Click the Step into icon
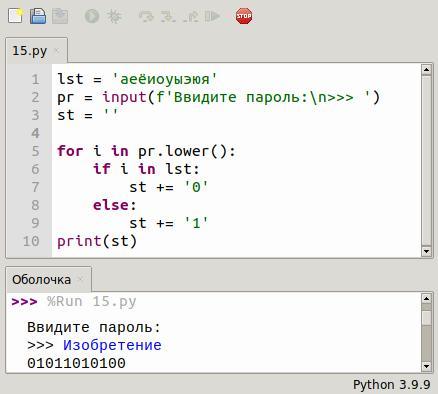 pos(168,16)
